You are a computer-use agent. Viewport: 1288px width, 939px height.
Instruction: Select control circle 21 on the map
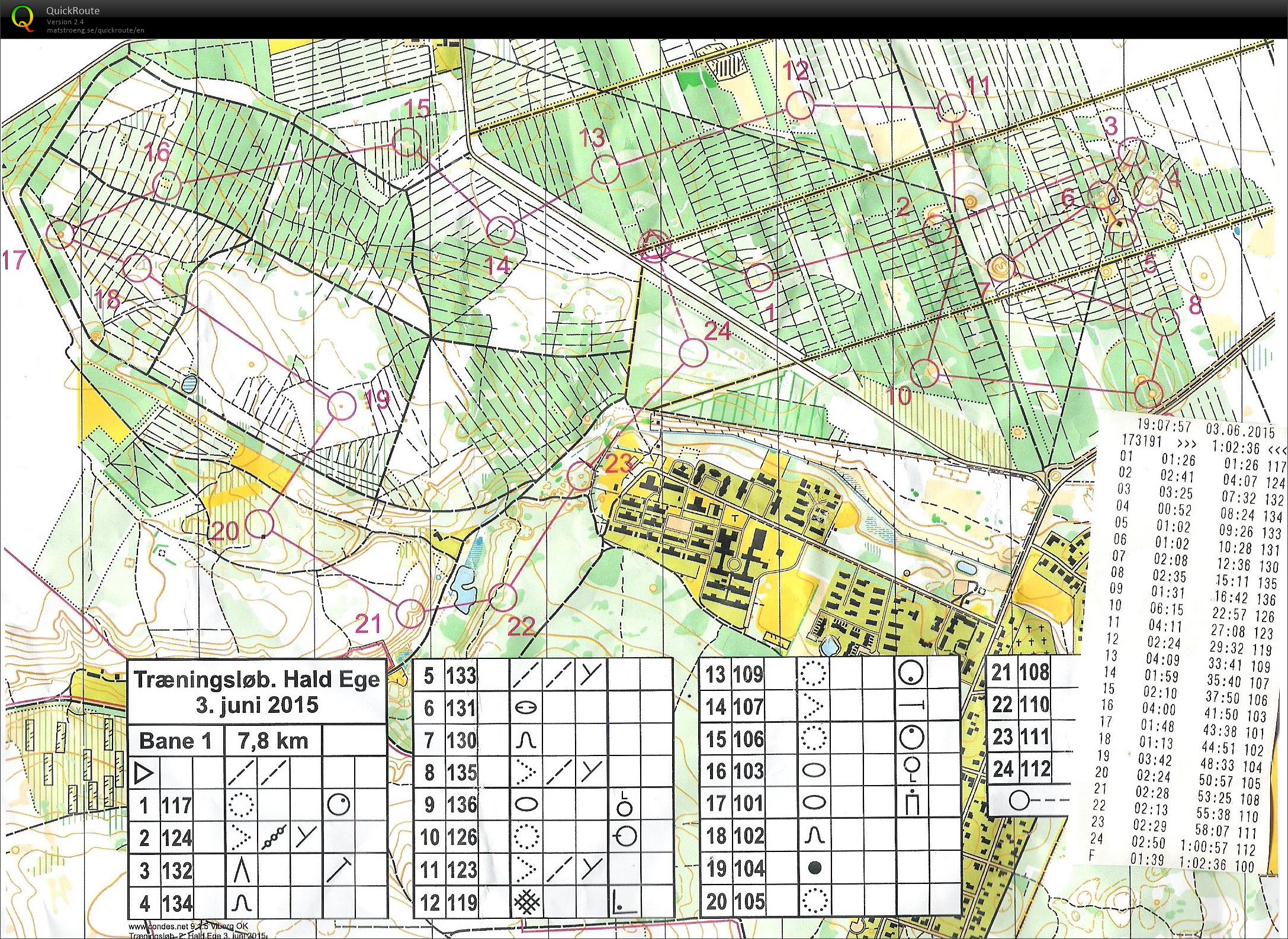(x=410, y=613)
